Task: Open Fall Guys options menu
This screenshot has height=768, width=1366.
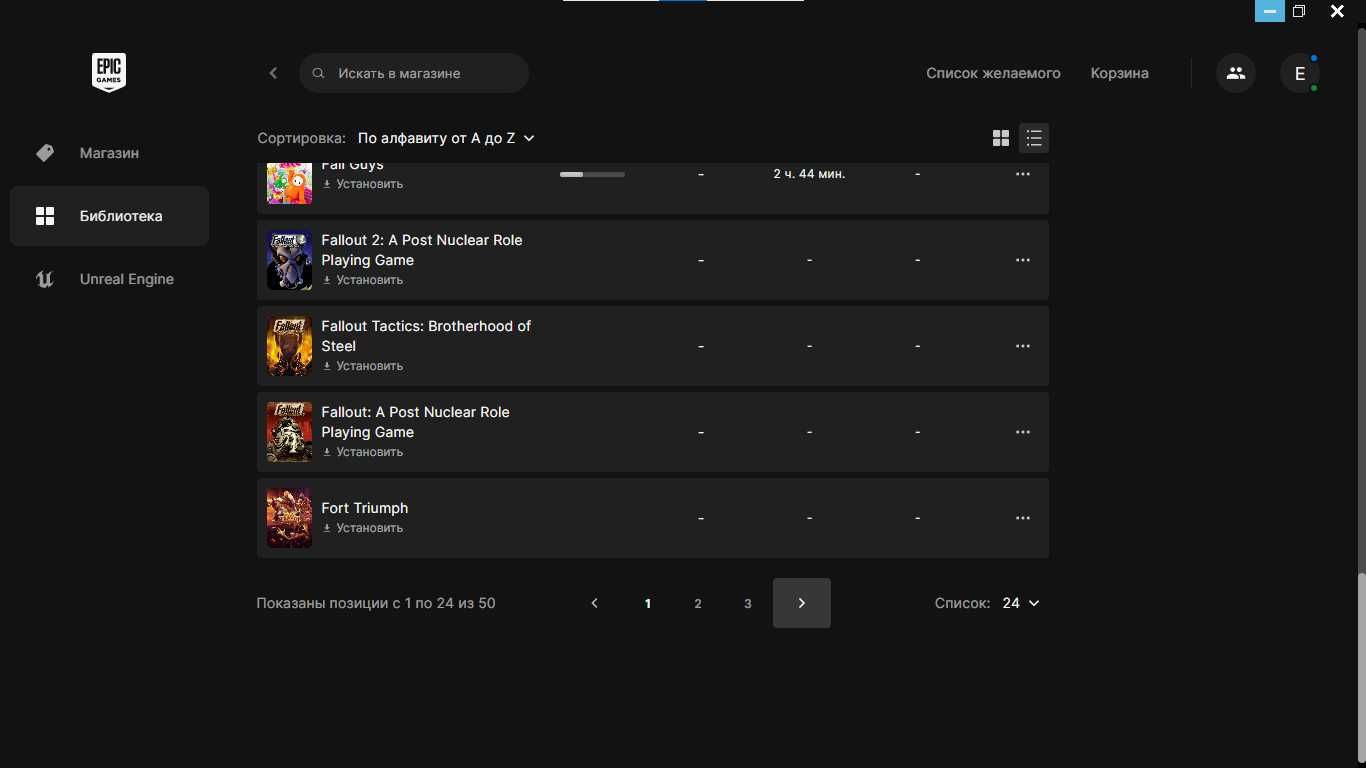Action: (1023, 174)
